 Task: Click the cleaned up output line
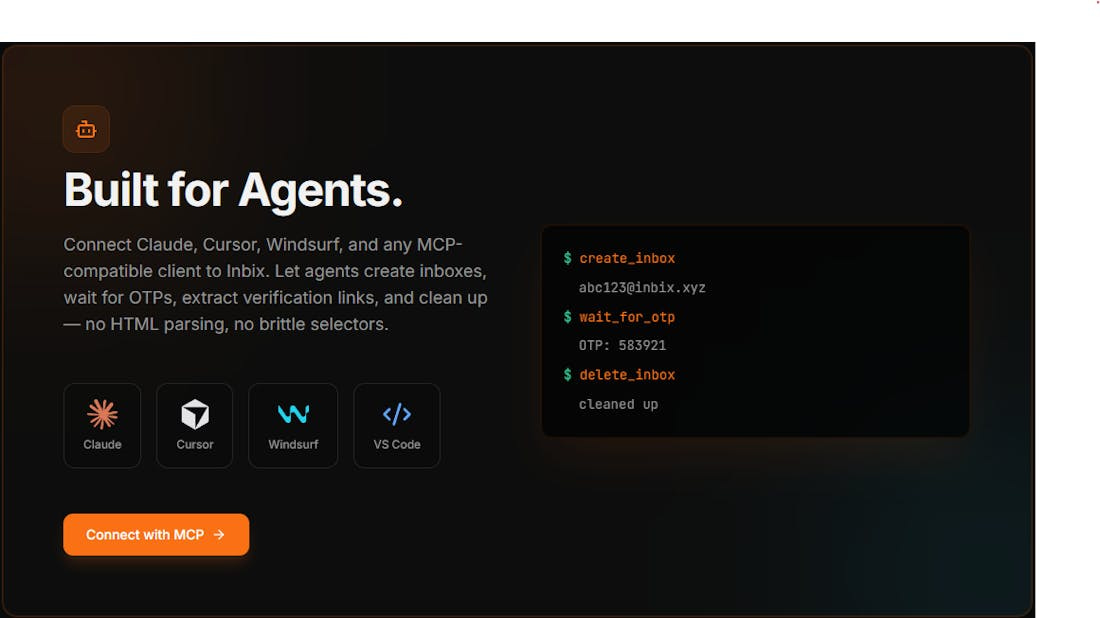618,404
